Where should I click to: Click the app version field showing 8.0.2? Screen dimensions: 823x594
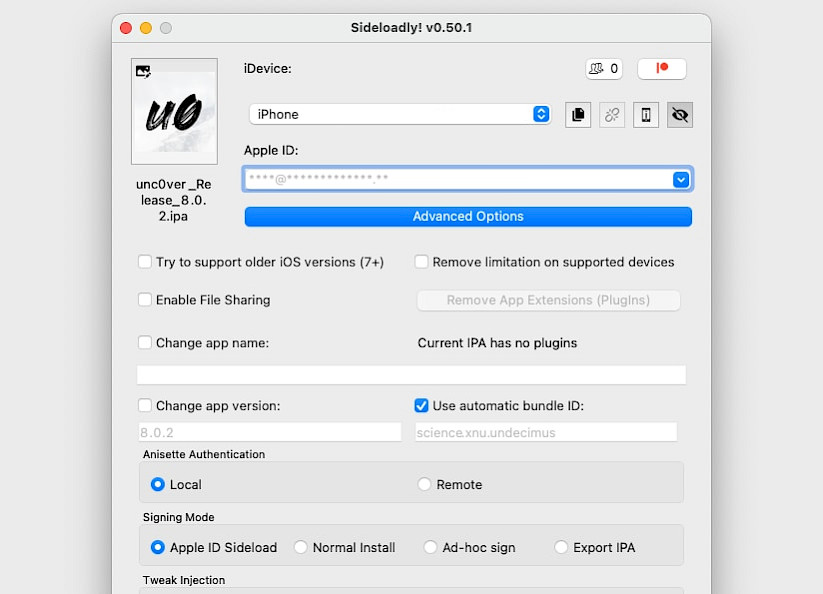tap(270, 432)
